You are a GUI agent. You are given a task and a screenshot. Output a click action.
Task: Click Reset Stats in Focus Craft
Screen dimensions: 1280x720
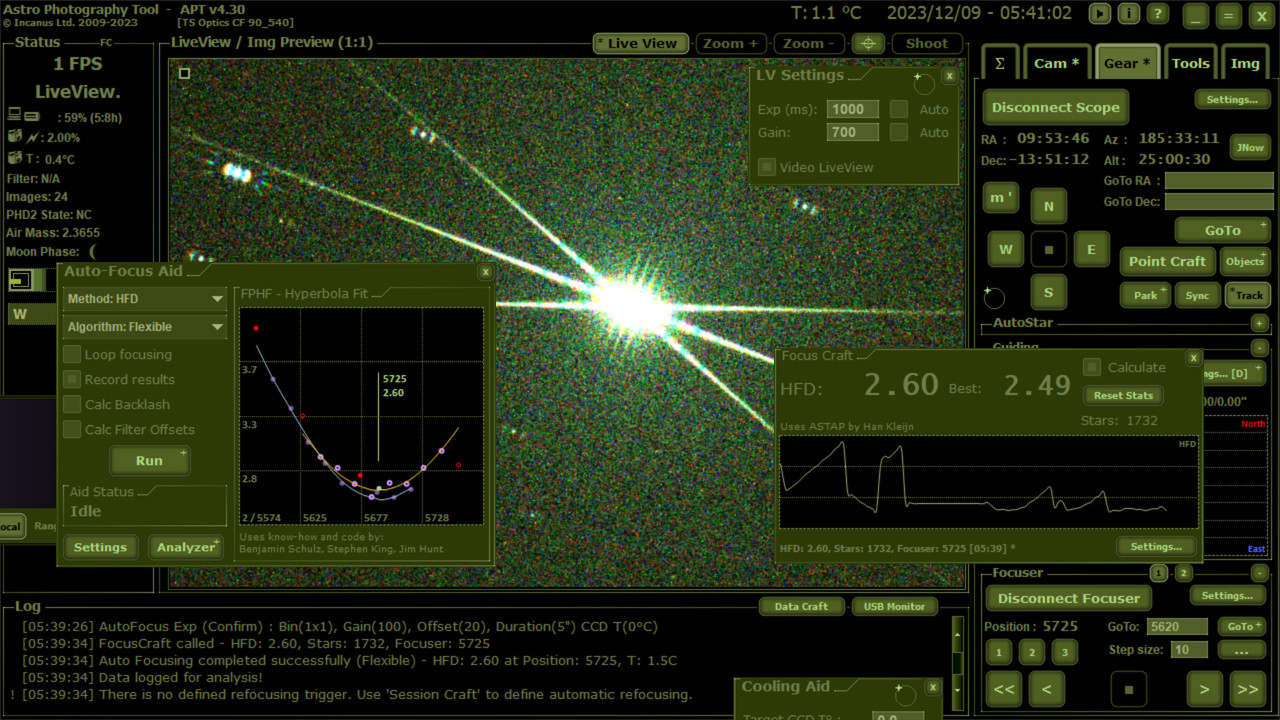click(x=1123, y=395)
